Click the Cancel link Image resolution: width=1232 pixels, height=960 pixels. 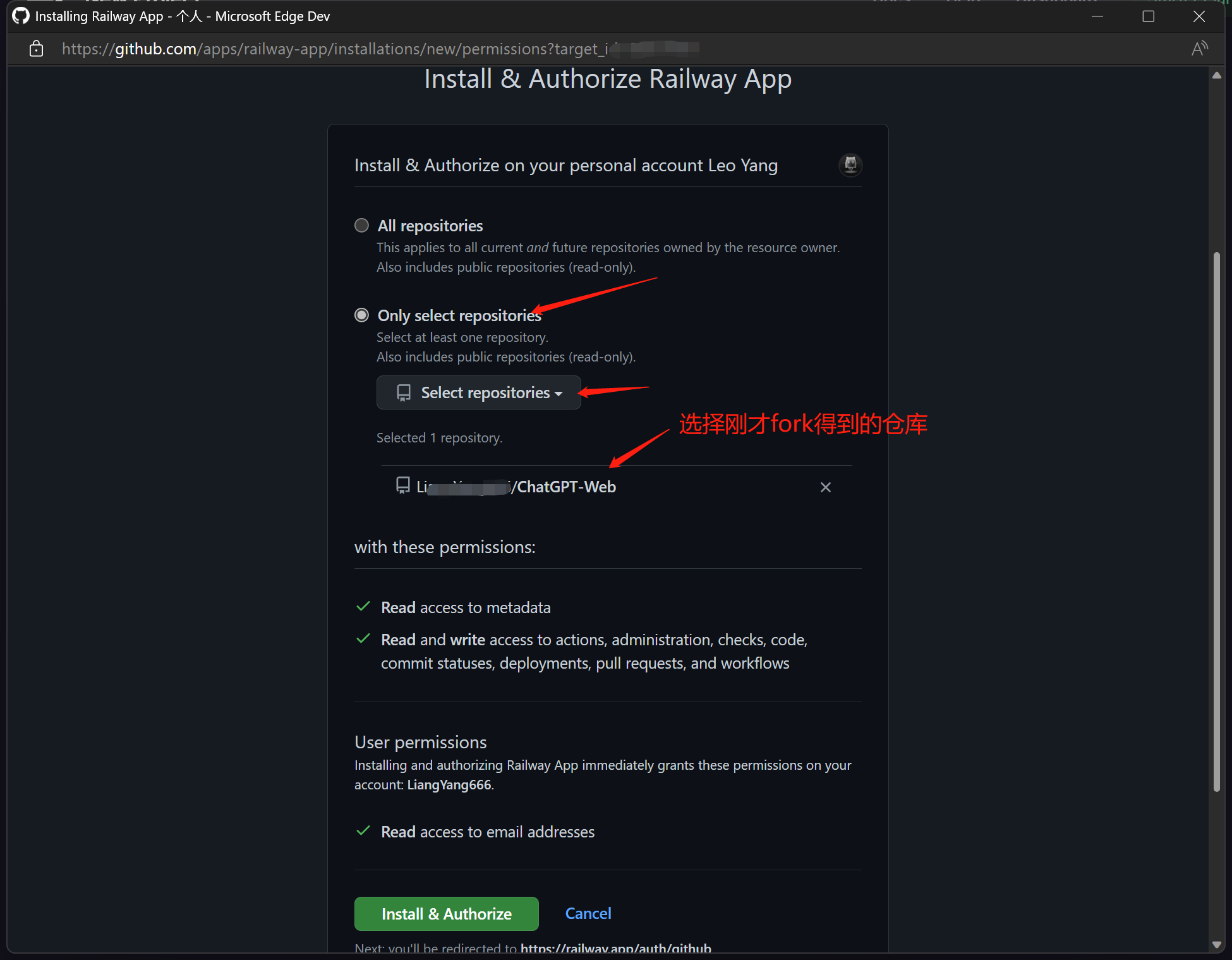click(588, 913)
